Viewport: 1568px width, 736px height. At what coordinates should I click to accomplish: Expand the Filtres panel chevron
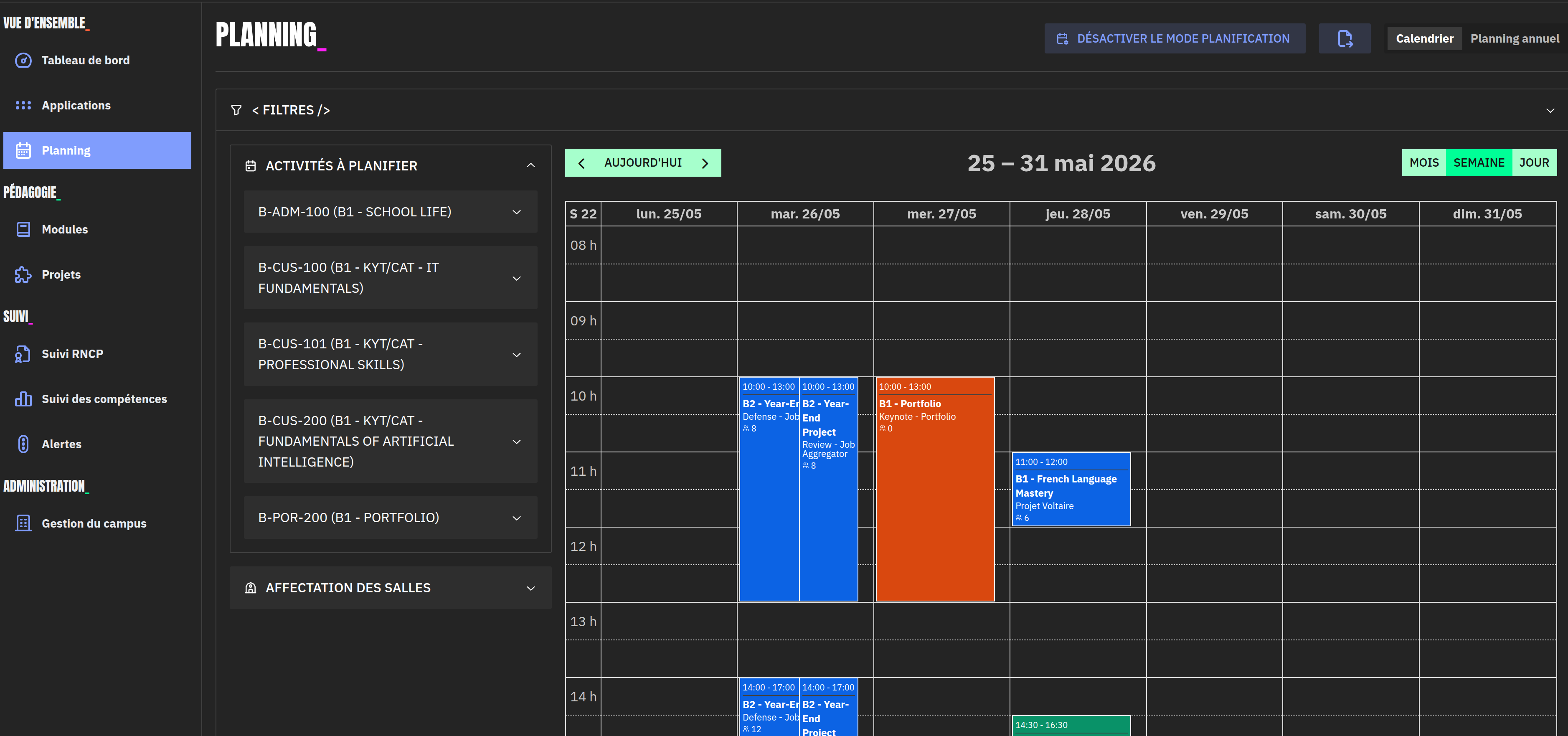pyautogui.click(x=1550, y=110)
